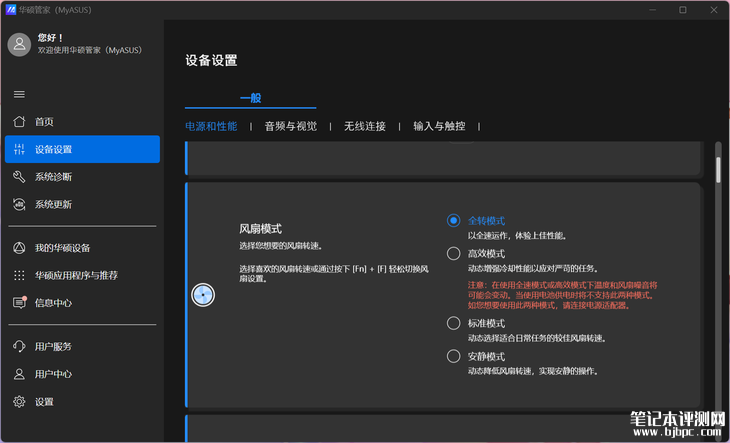Select 全转模式 fan mode radio

pos(453,221)
